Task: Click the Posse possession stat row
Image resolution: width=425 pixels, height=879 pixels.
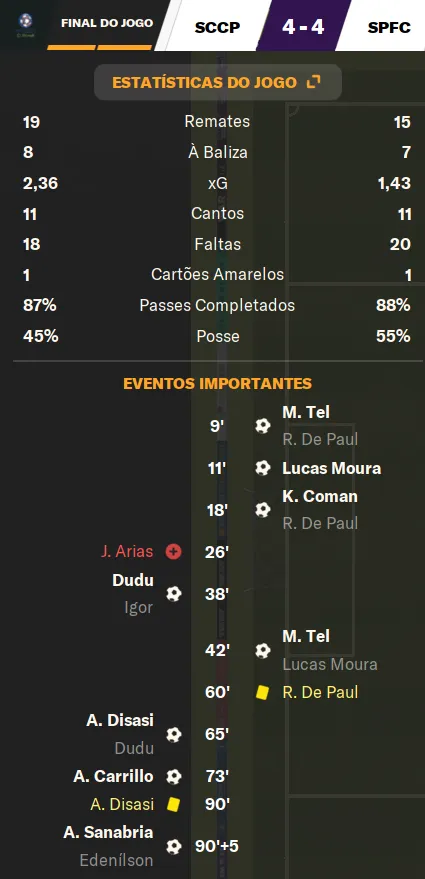Action: (217, 336)
